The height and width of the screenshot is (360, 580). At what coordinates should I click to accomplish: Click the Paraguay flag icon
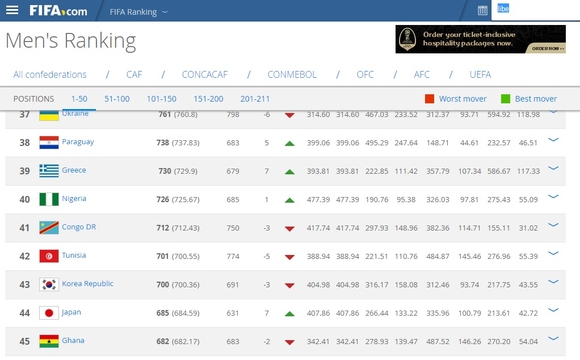(x=49, y=142)
